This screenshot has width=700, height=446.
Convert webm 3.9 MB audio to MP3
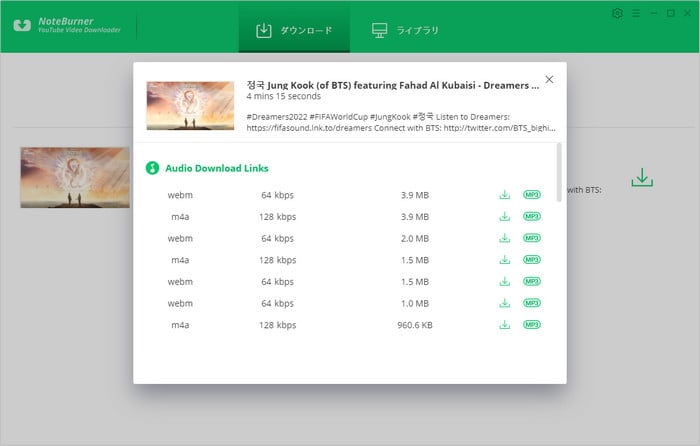pos(532,195)
